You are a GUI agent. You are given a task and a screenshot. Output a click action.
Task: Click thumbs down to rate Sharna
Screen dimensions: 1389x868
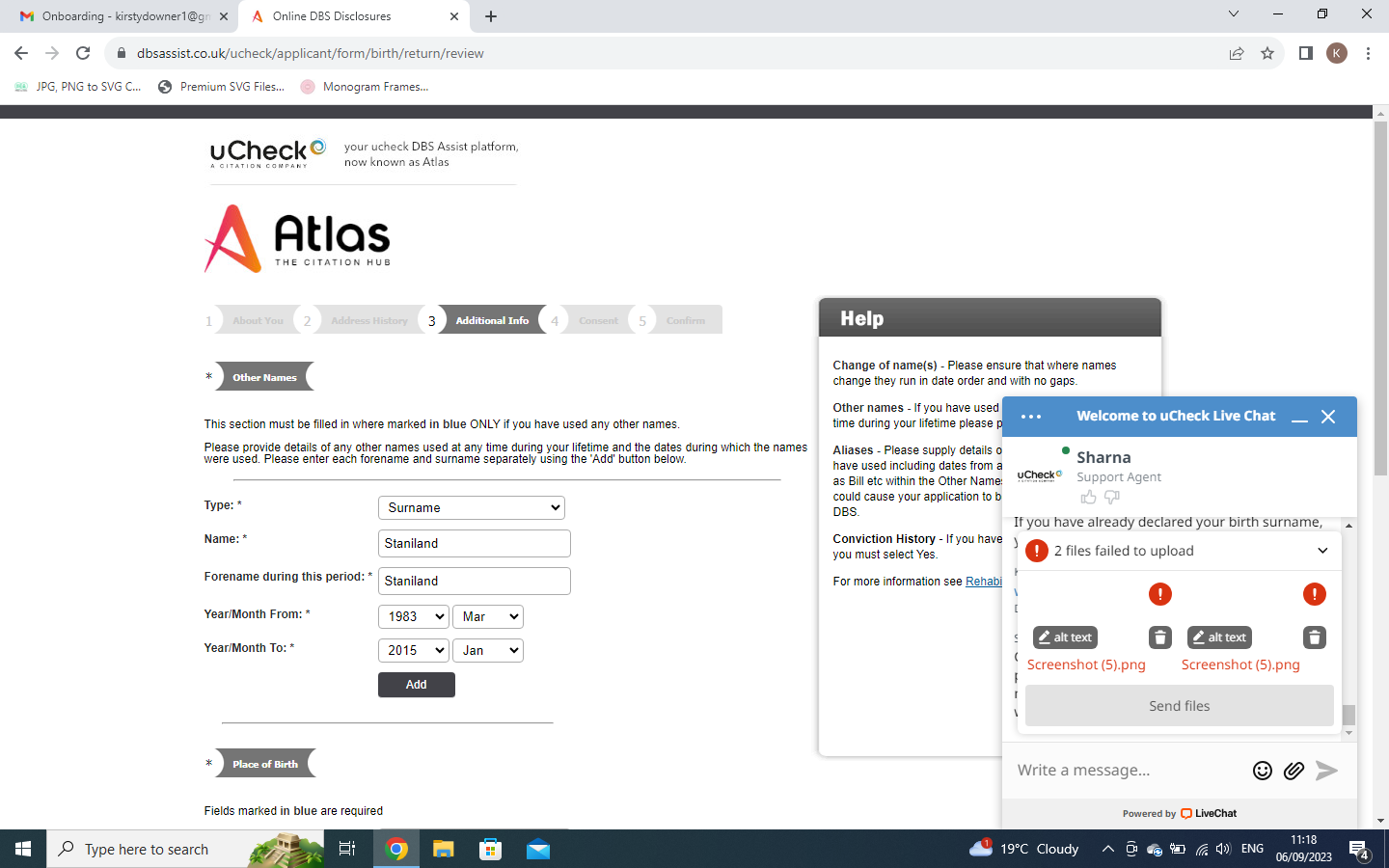[x=1112, y=498]
